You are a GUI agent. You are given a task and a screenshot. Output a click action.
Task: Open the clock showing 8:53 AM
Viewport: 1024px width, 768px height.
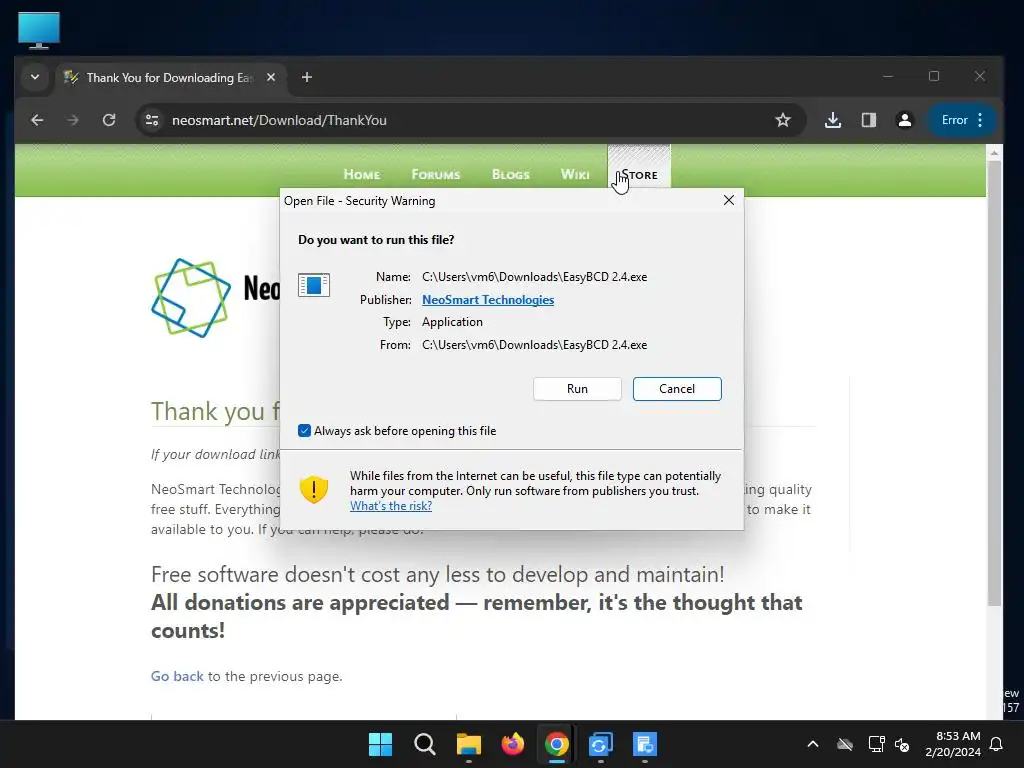(953, 744)
